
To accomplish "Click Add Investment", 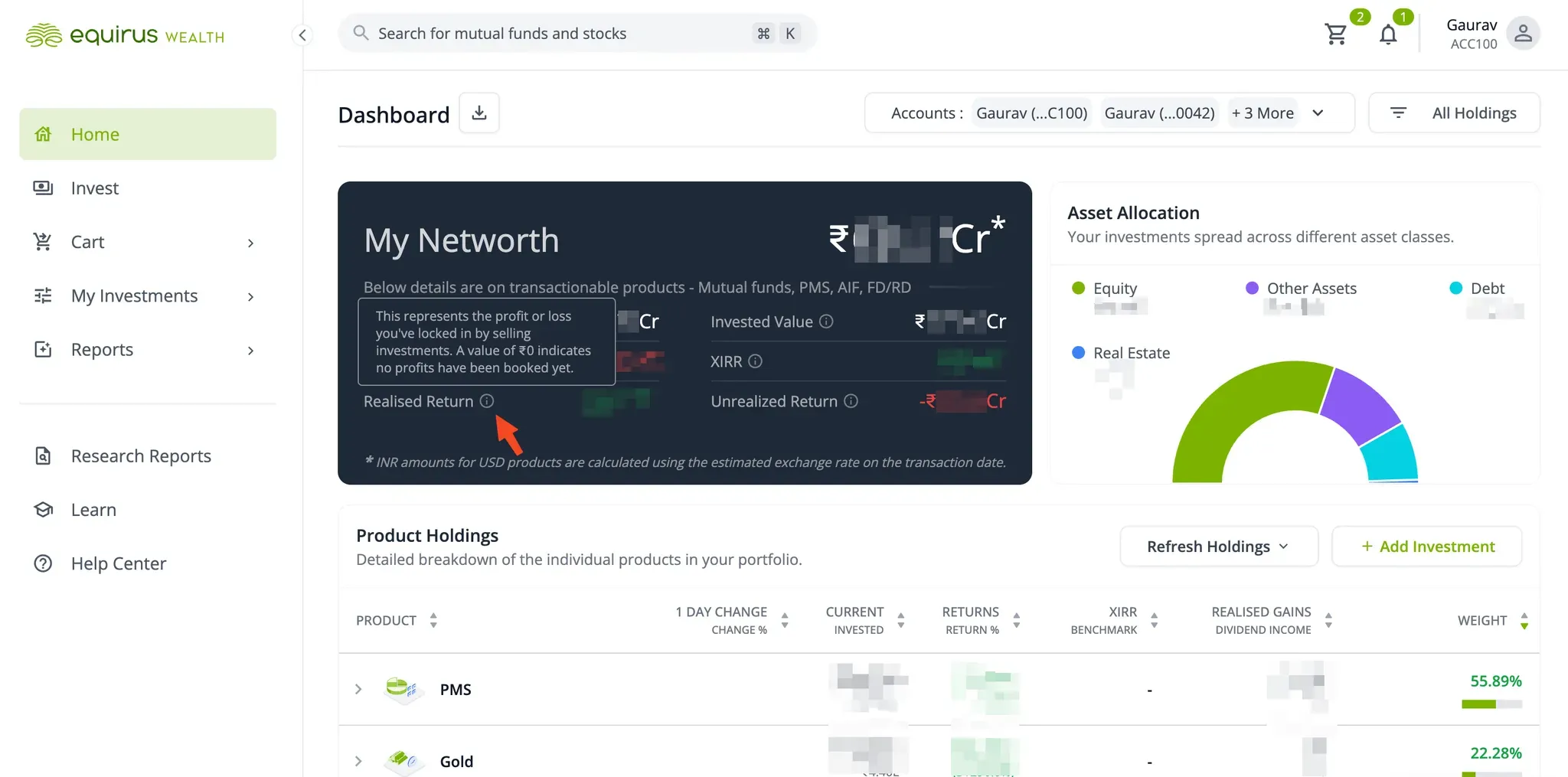I will (x=1427, y=547).
